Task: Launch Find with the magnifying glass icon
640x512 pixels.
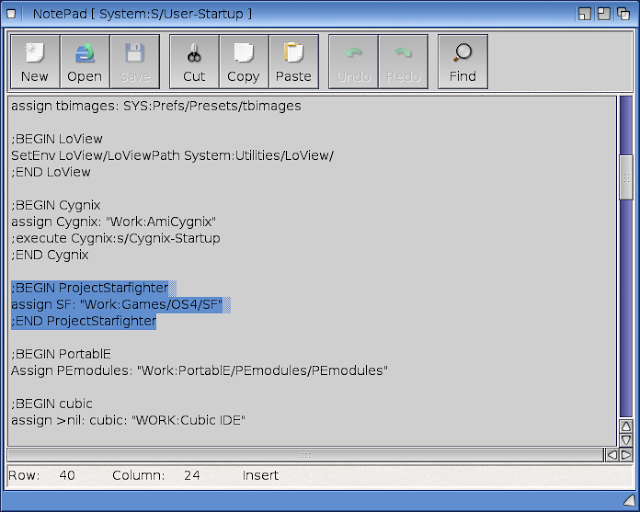Action: point(462,61)
